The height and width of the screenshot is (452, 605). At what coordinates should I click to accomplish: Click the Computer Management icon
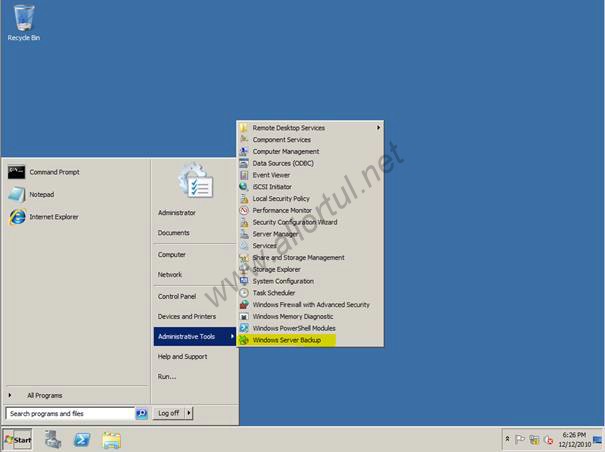pyautogui.click(x=244, y=151)
